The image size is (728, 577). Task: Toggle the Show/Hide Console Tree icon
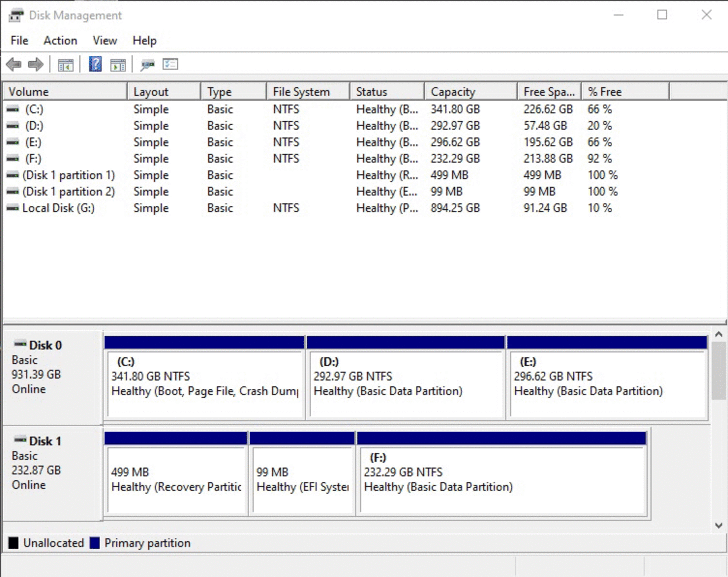point(66,65)
